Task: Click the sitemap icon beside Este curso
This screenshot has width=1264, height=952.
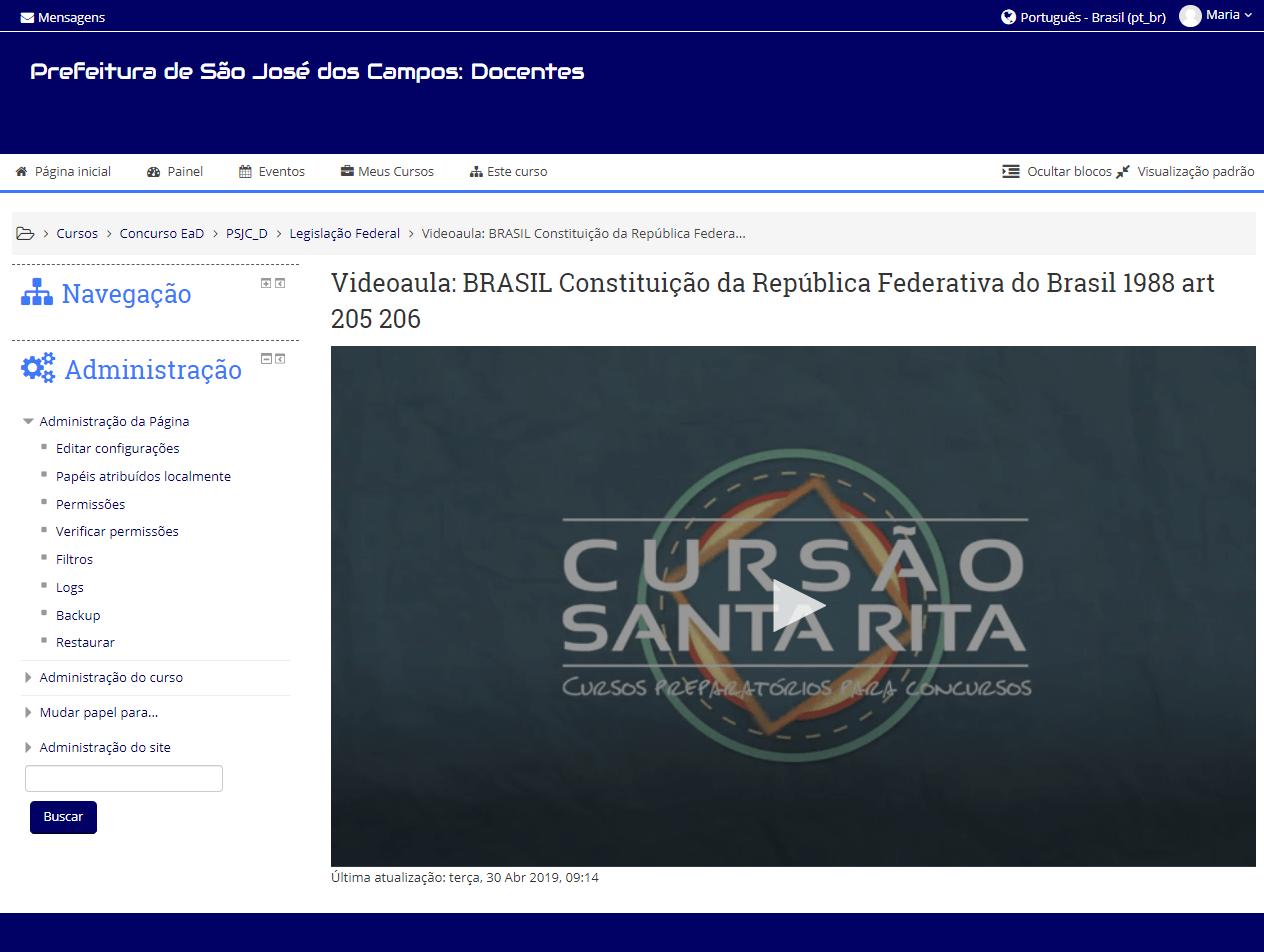Action: [x=476, y=171]
